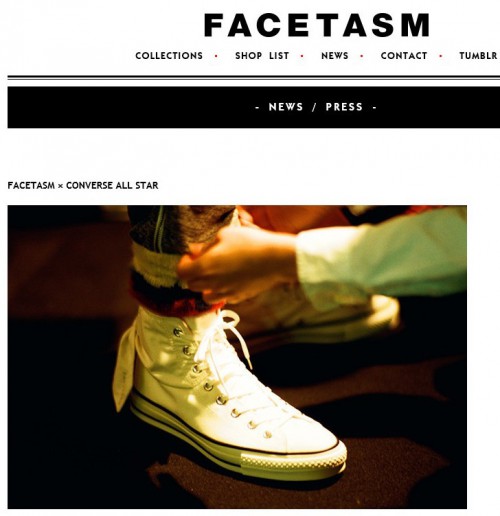The height and width of the screenshot is (516, 500).
Task: Click the slash between NEWS and PRESS
Action: point(314,107)
